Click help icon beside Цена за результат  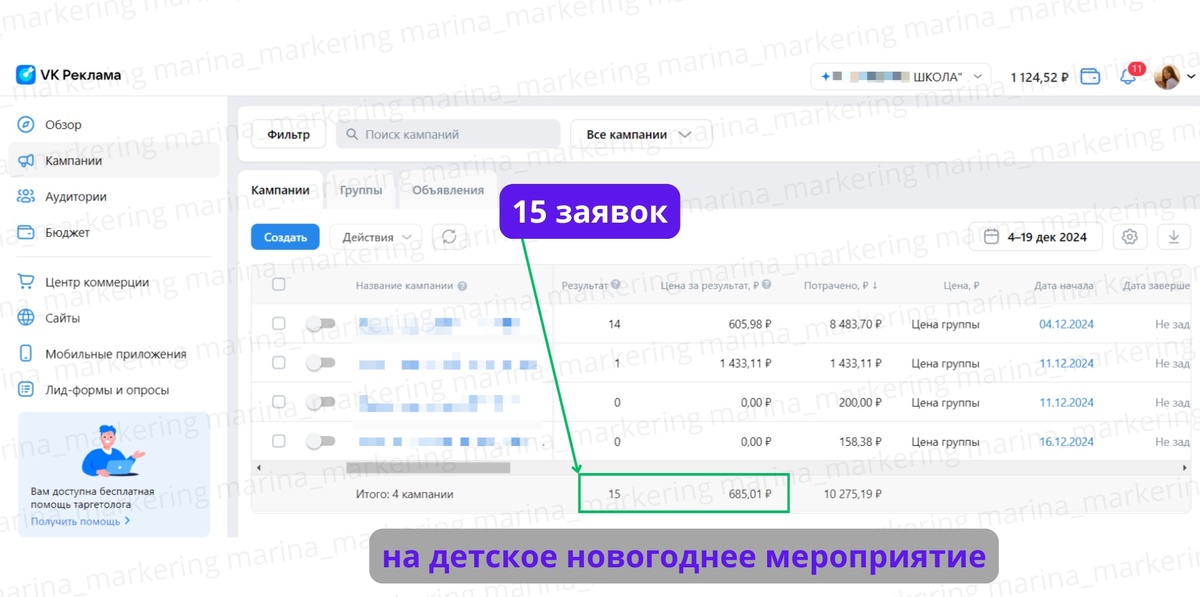(767, 285)
